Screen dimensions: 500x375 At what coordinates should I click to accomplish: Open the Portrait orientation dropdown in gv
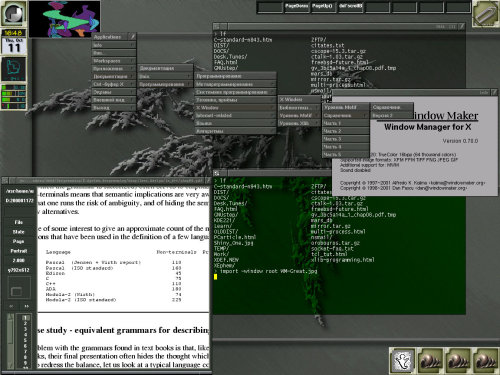pyautogui.click(x=19, y=251)
